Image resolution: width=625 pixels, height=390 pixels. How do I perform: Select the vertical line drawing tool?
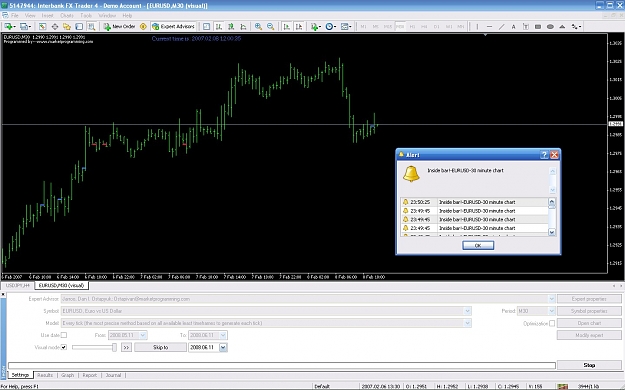coord(477,27)
